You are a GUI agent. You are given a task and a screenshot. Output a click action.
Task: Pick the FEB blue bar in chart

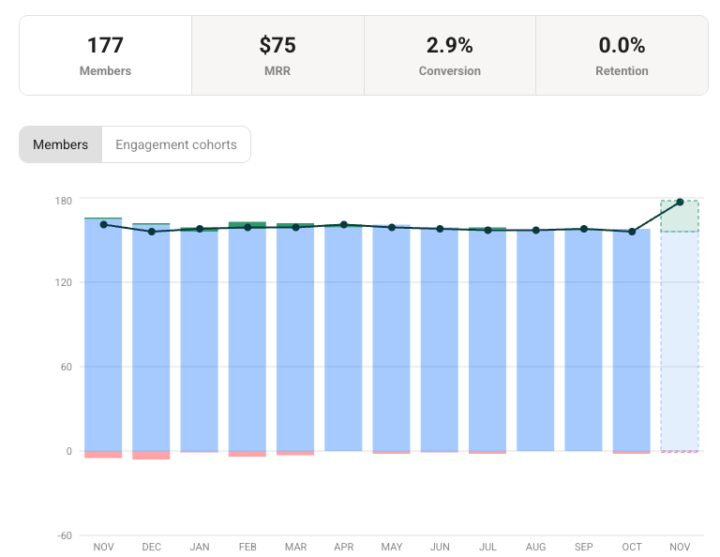[247, 340]
